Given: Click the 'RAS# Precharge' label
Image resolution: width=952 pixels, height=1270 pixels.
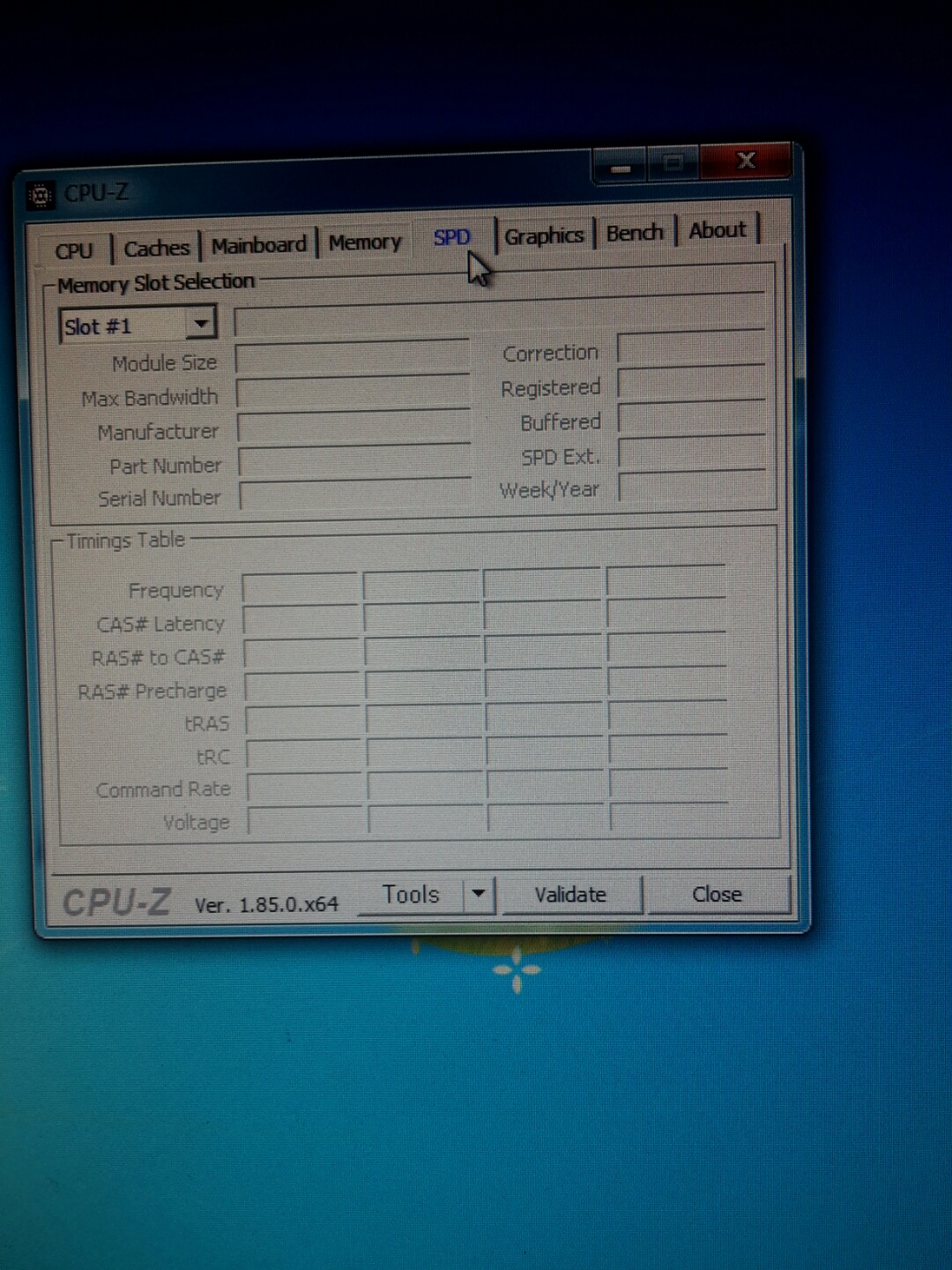Looking at the screenshot, I should (152, 691).
